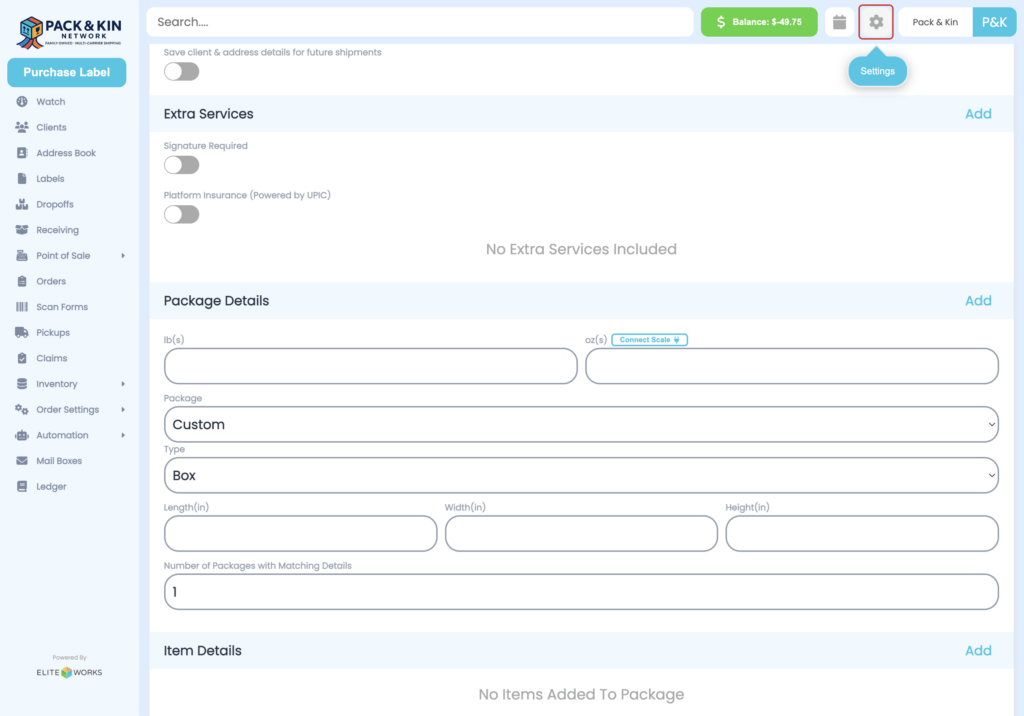
Task: Click the Mail Boxes envelope icon
Action: pos(22,461)
